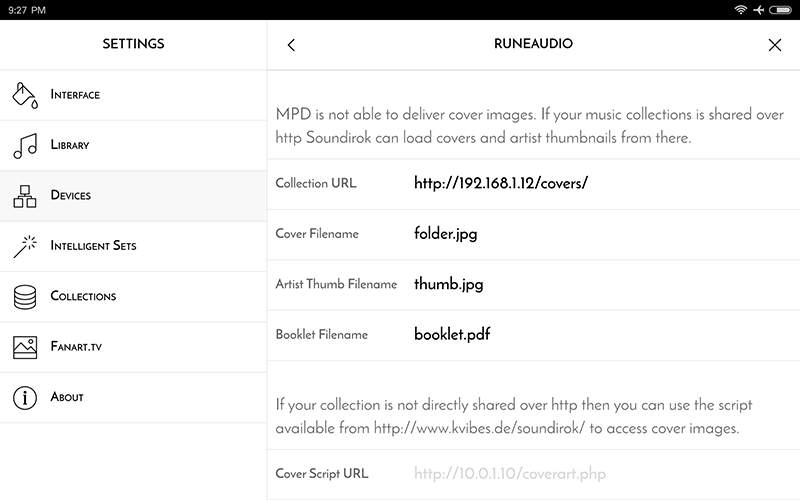This screenshot has width=800, height=500.
Task: Click the info circle About icon
Action: 25,397
